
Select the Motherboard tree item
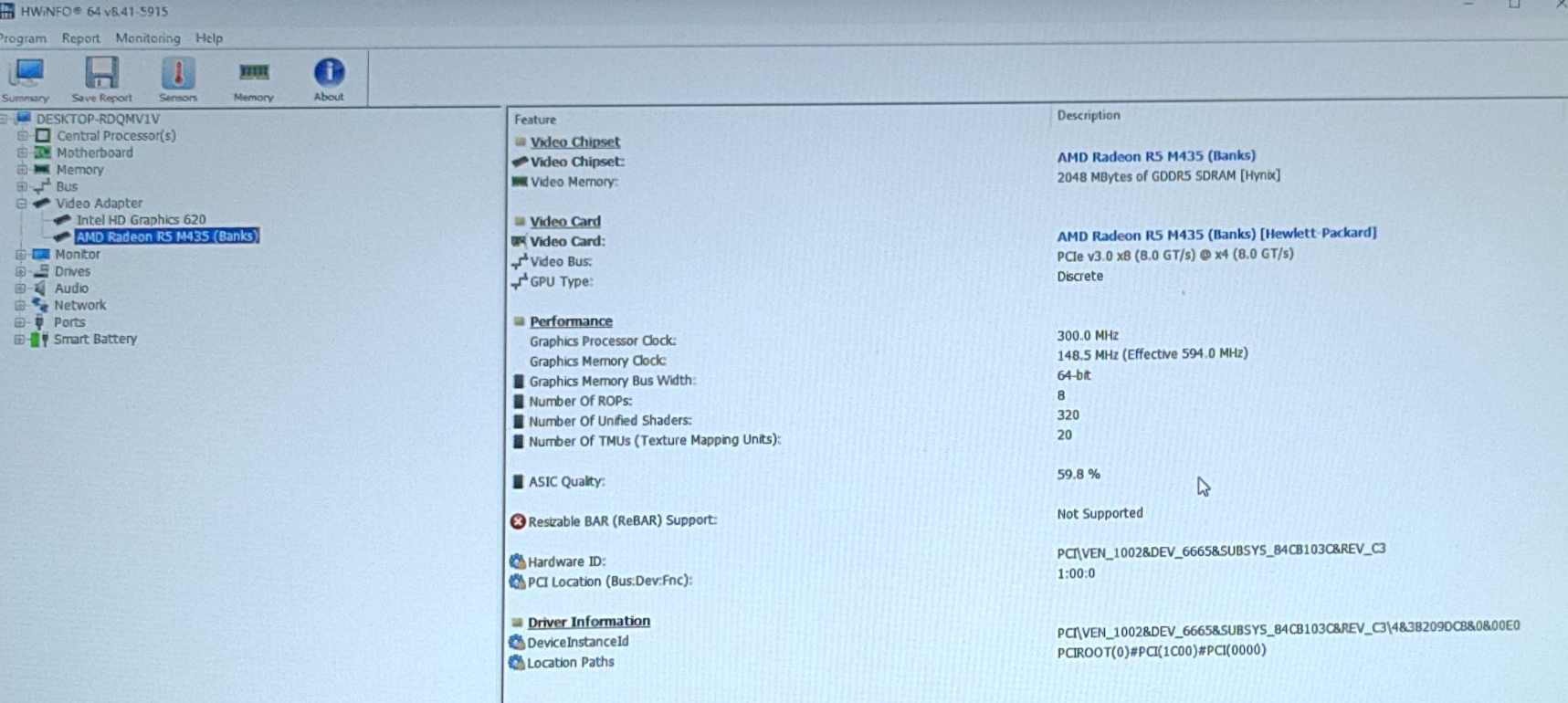pyautogui.click(x=94, y=152)
